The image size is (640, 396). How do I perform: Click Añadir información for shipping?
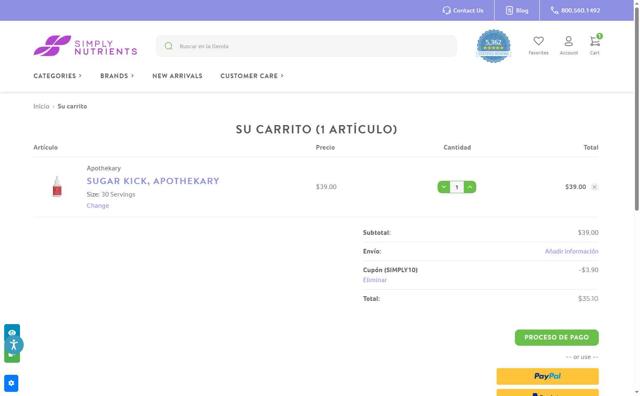(571, 251)
